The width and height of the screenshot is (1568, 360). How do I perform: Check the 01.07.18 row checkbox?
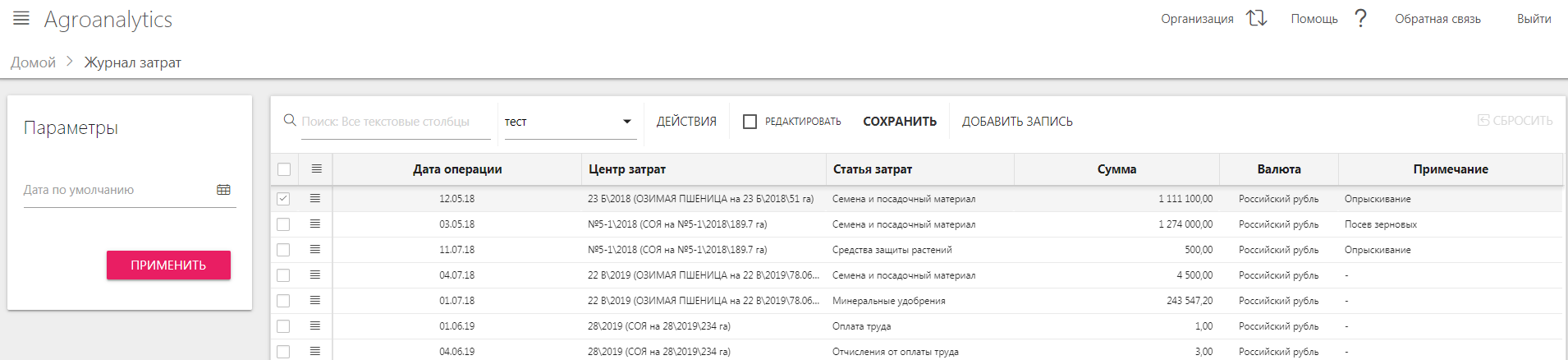(283, 301)
